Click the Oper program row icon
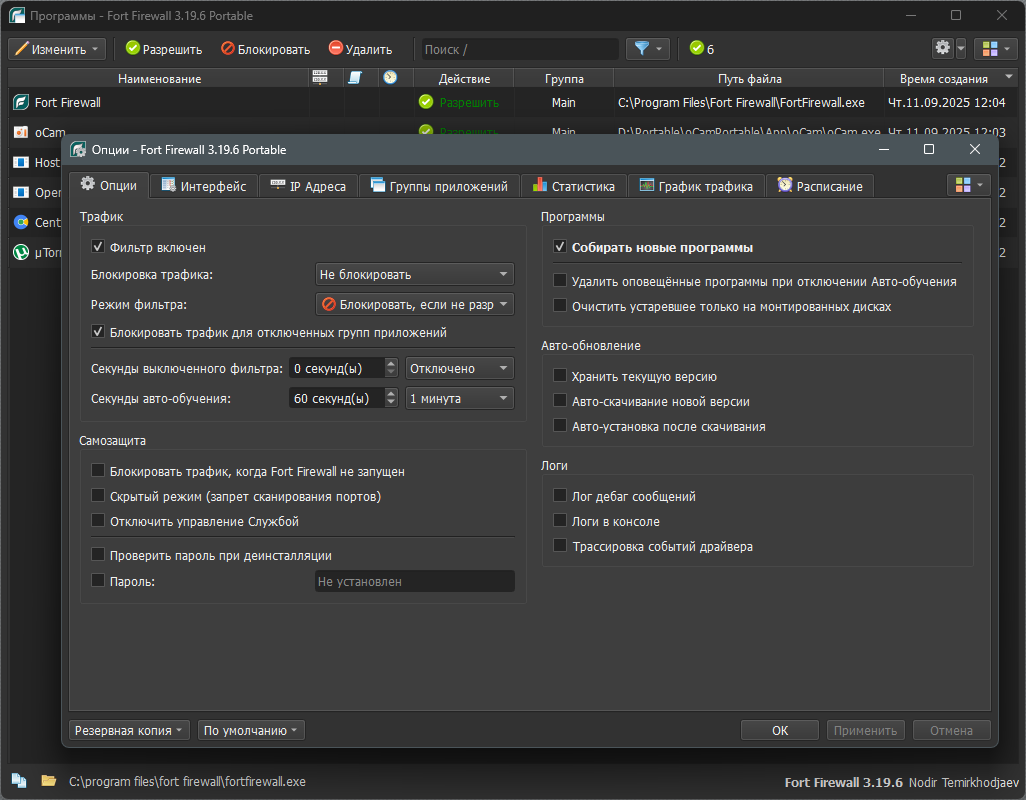The height and width of the screenshot is (800, 1026). 21,192
